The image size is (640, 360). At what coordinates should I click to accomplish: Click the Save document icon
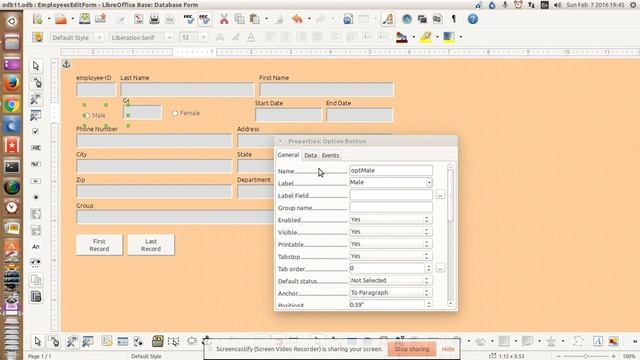pos(84,19)
